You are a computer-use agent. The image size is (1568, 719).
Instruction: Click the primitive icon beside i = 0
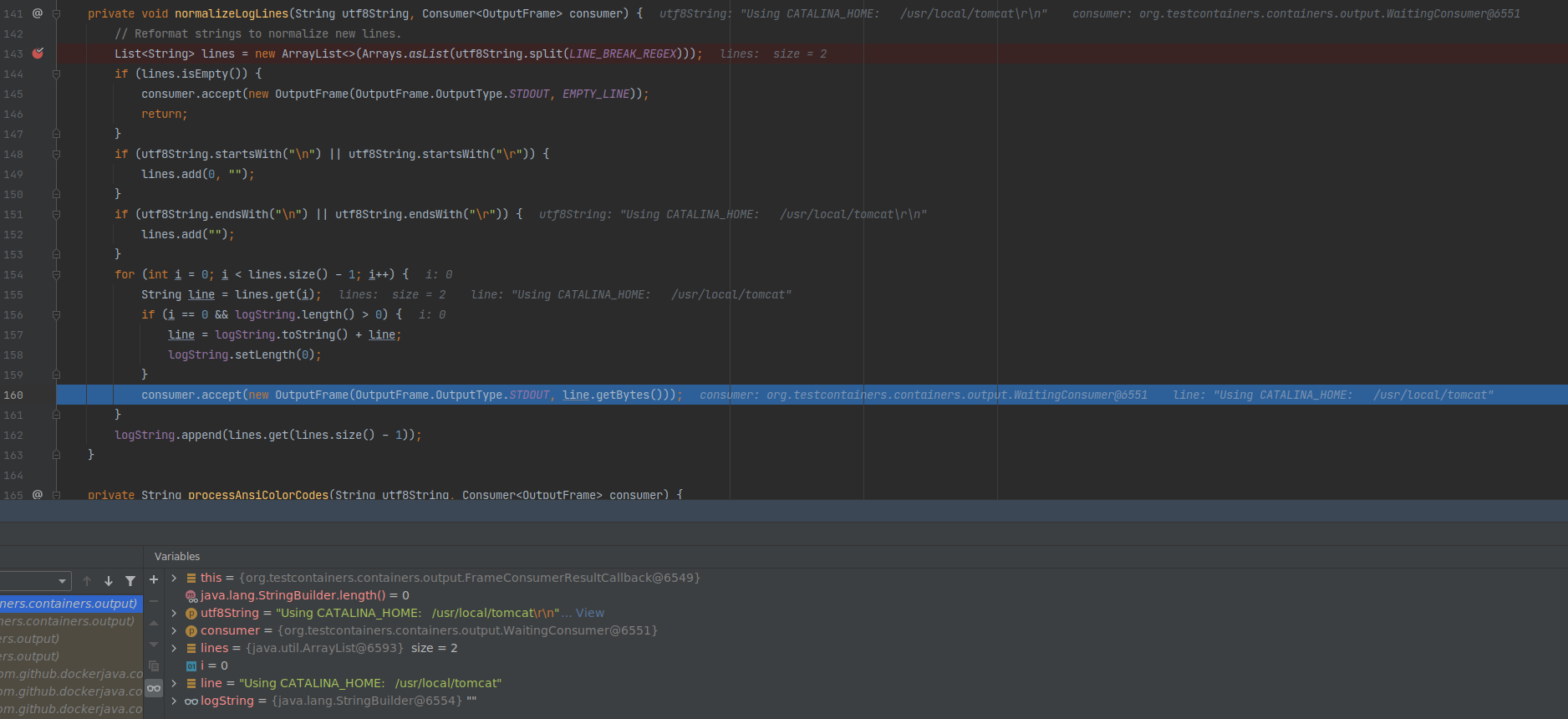(191, 666)
